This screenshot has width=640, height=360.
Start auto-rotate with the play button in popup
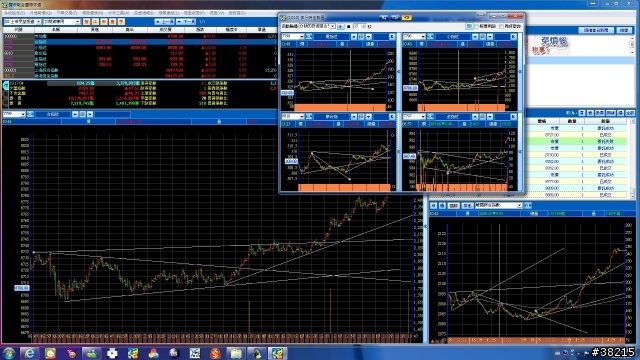pos(341,26)
